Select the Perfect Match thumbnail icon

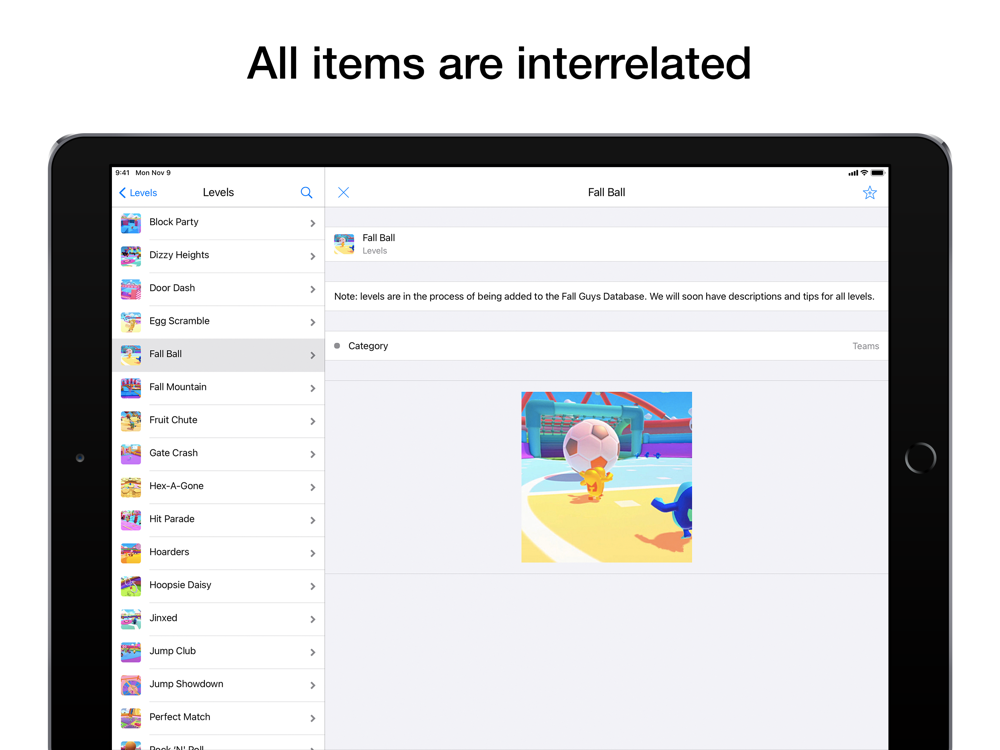click(131, 718)
